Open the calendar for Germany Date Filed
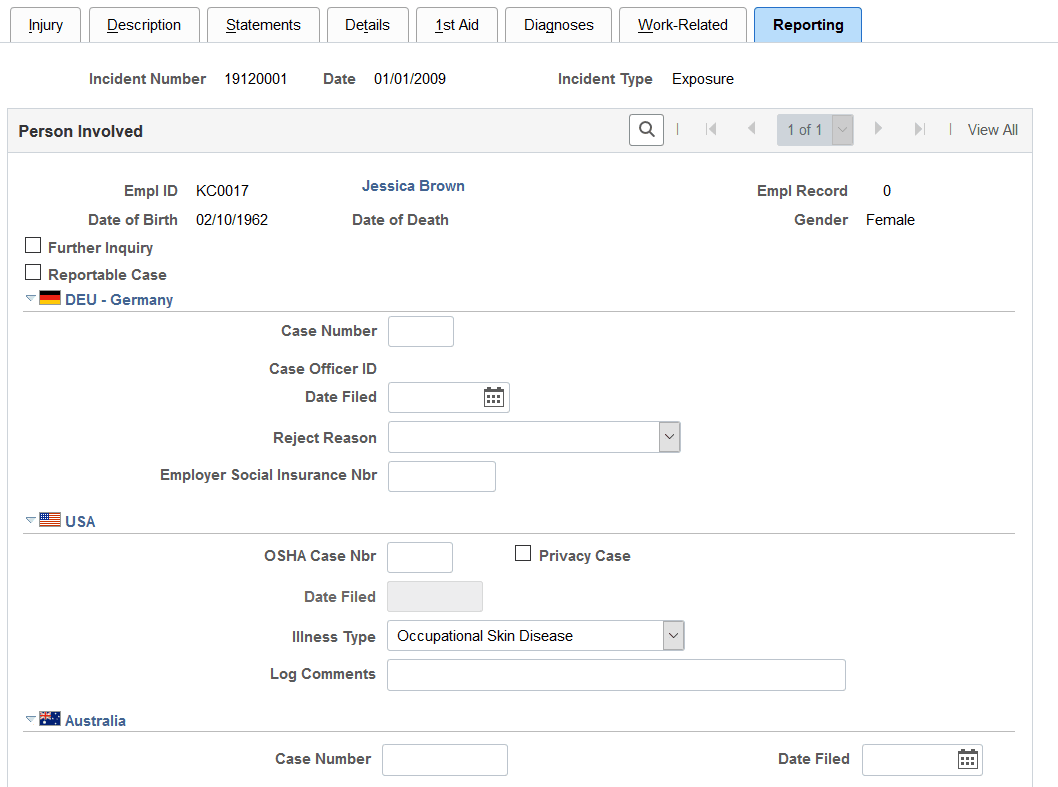The height and width of the screenshot is (787, 1058). tap(493, 397)
